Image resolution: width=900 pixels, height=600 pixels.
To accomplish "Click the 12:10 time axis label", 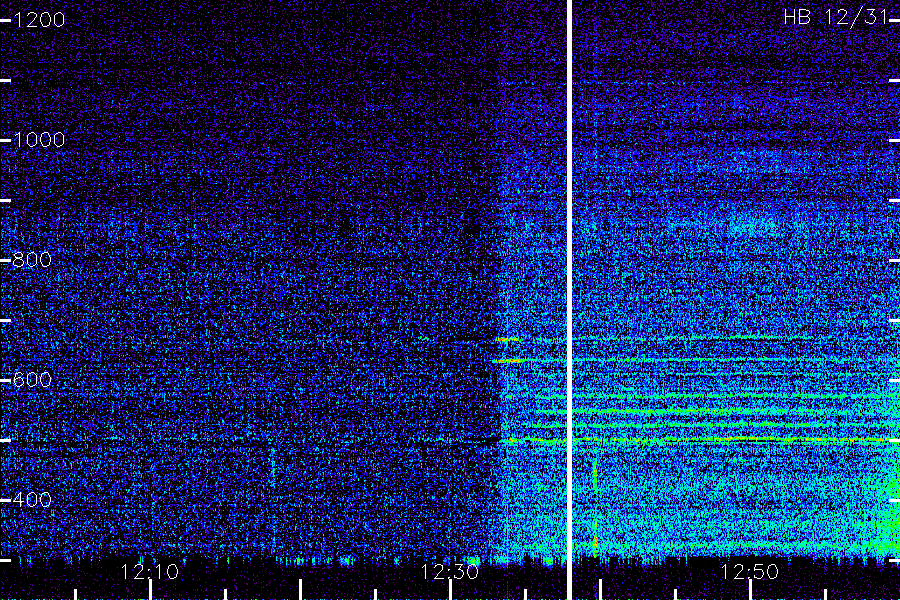I will pyautogui.click(x=150, y=572).
